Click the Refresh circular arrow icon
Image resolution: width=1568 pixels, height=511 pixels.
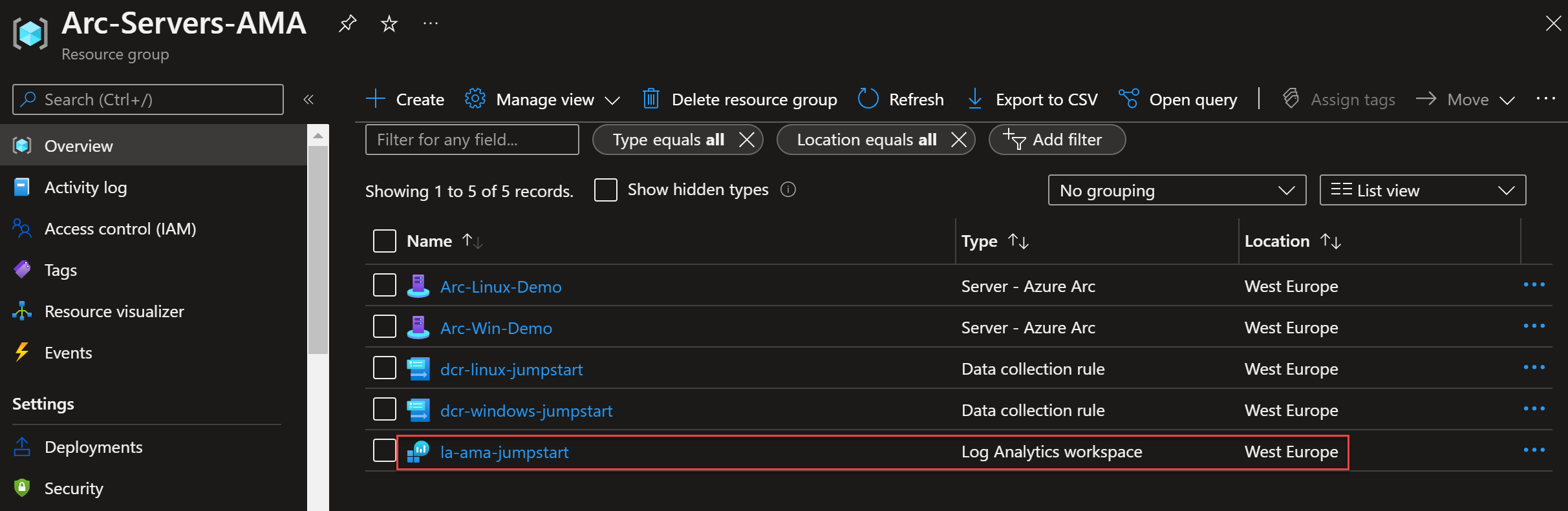click(868, 99)
